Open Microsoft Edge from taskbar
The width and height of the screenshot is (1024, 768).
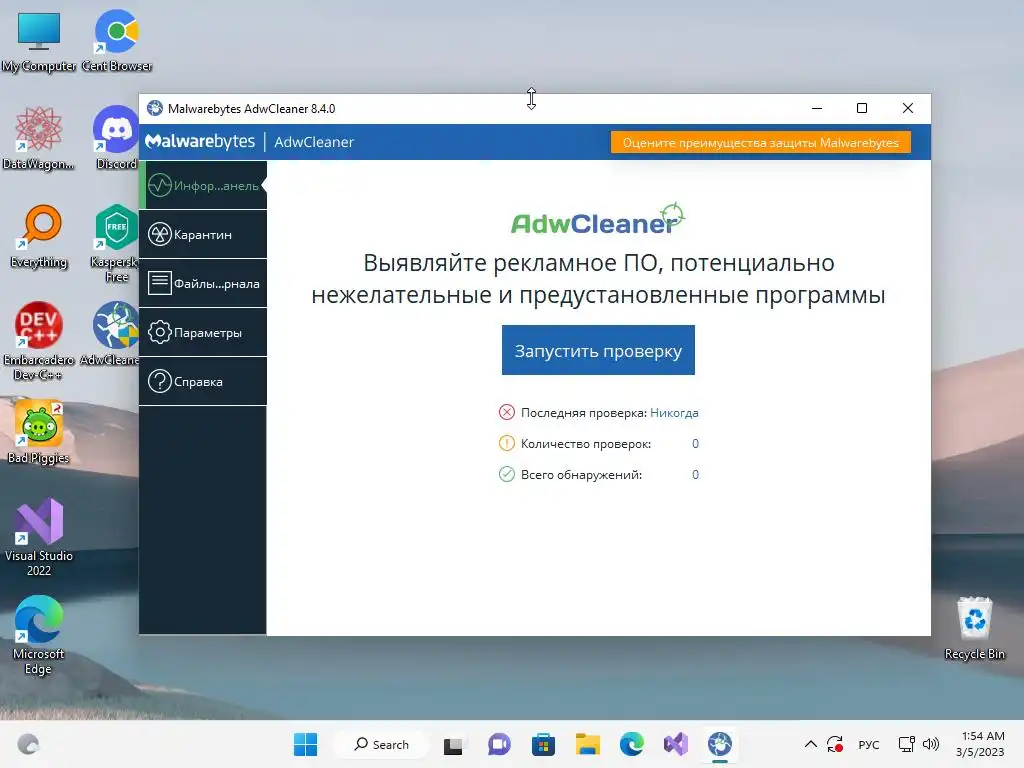(632, 744)
